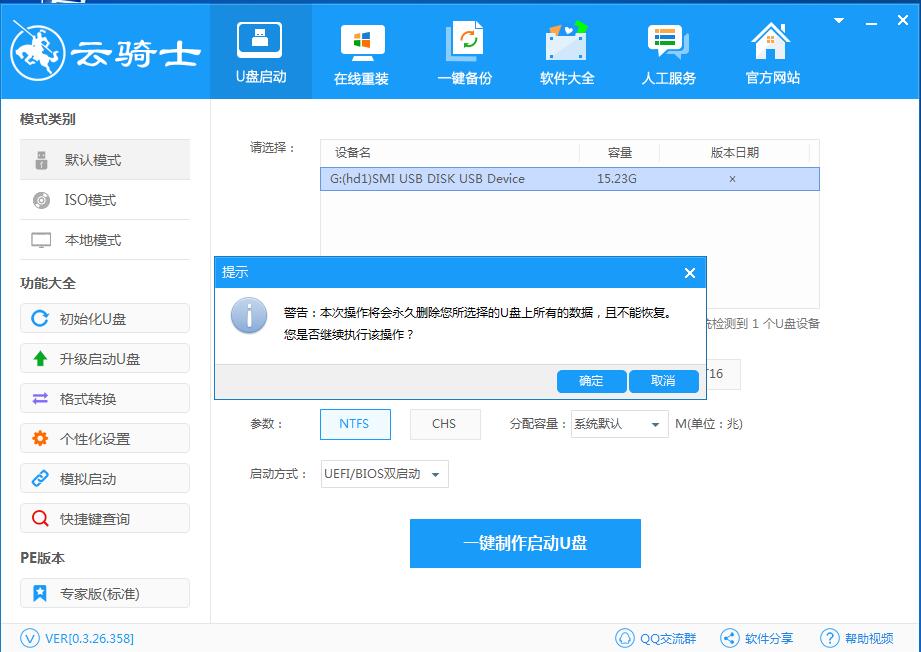The height and width of the screenshot is (652, 921).
Task: Open the U盘启动 tab icon
Action: (x=259, y=40)
